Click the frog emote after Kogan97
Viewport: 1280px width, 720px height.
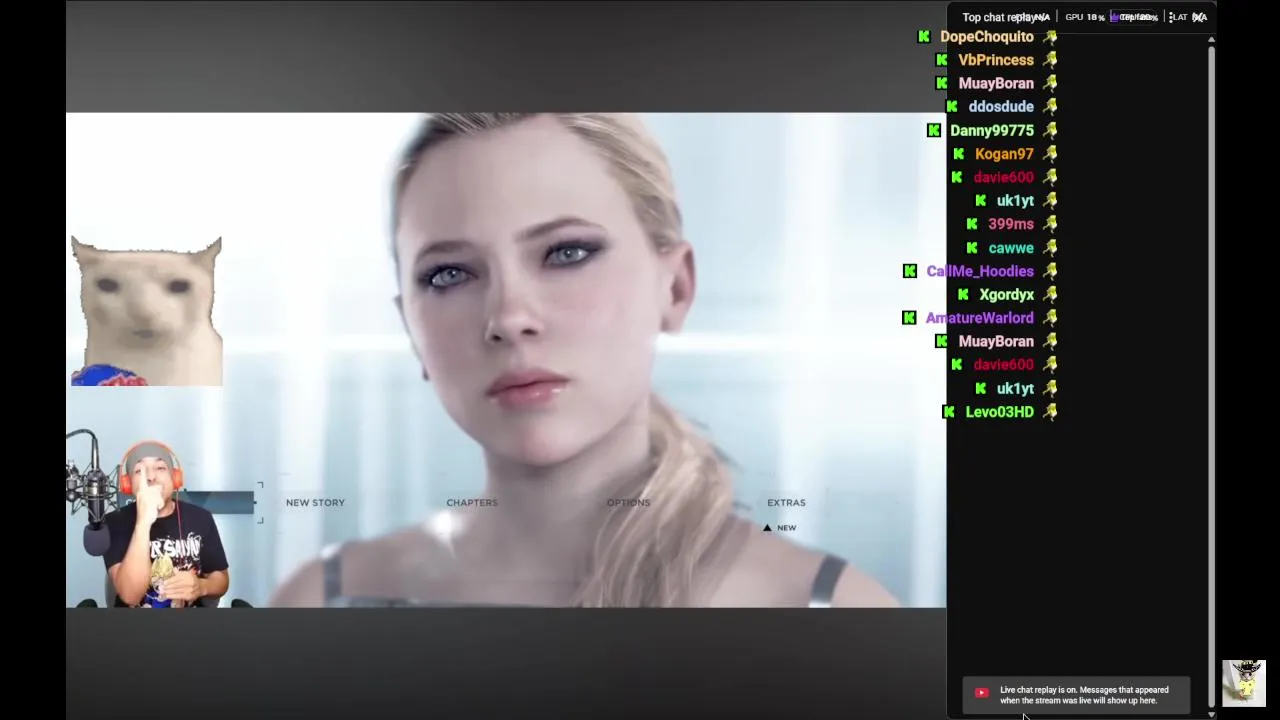1050,154
